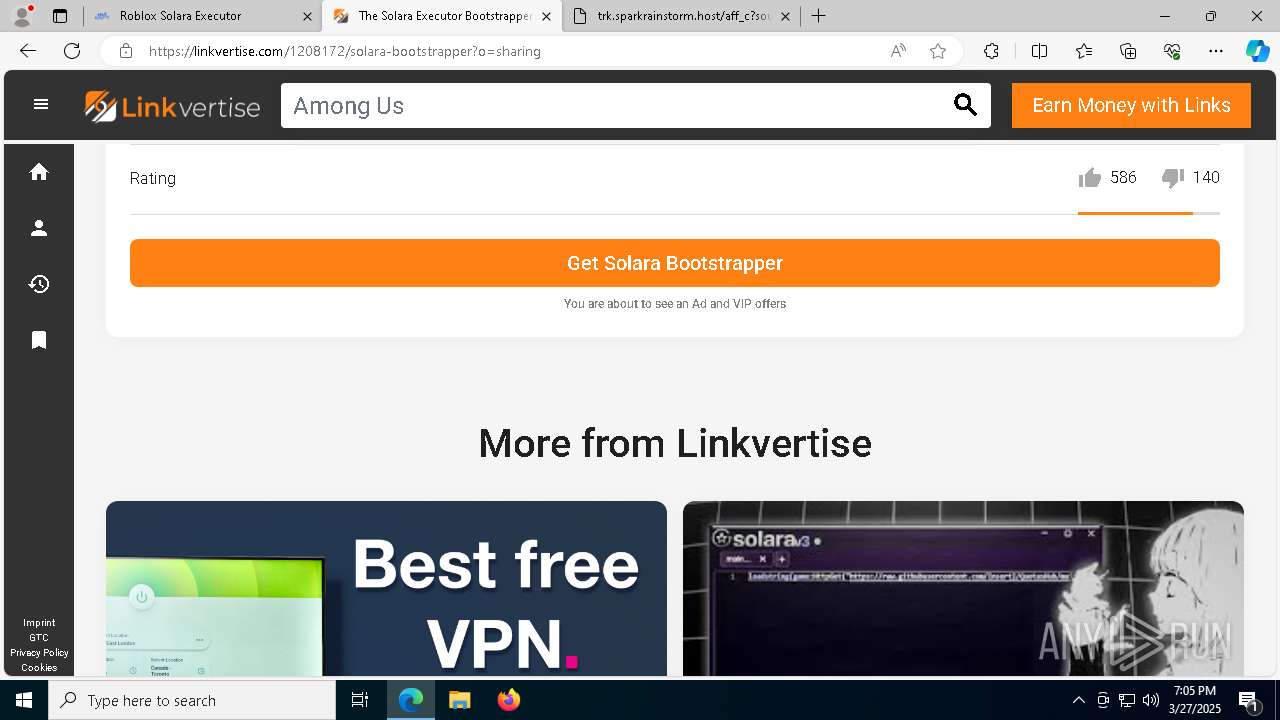
Task: Open the Windows Start menu
Action: pos(24,700)
